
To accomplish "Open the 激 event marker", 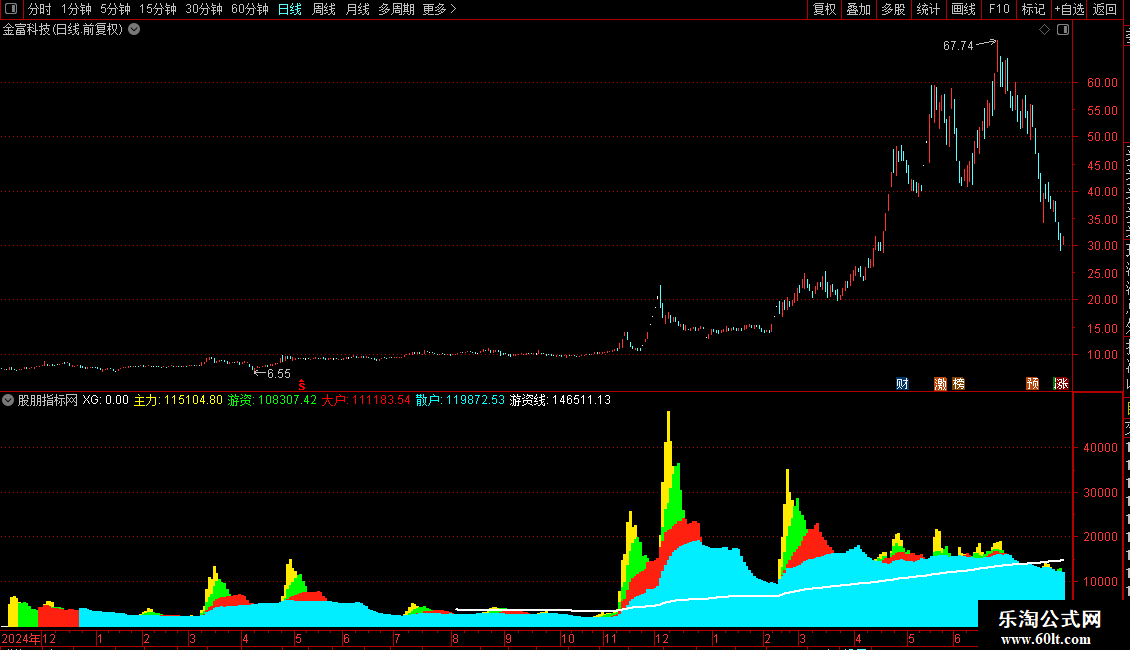I will [x=940, y=383].
